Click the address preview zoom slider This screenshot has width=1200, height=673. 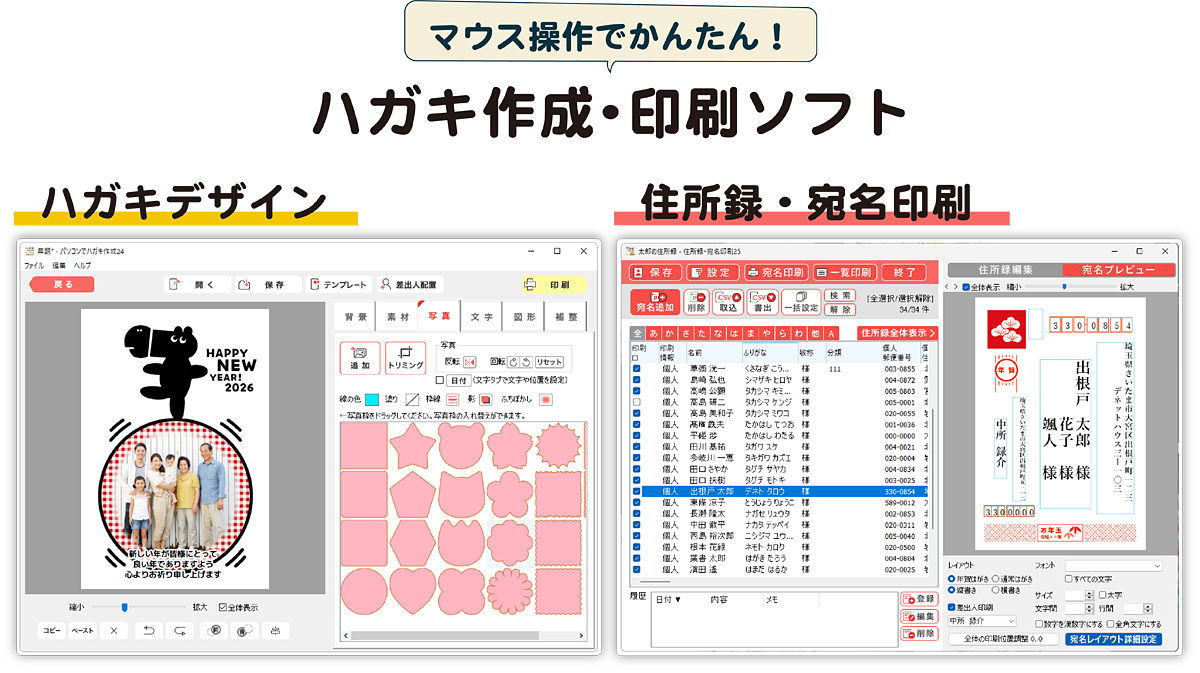(1065, 287)
